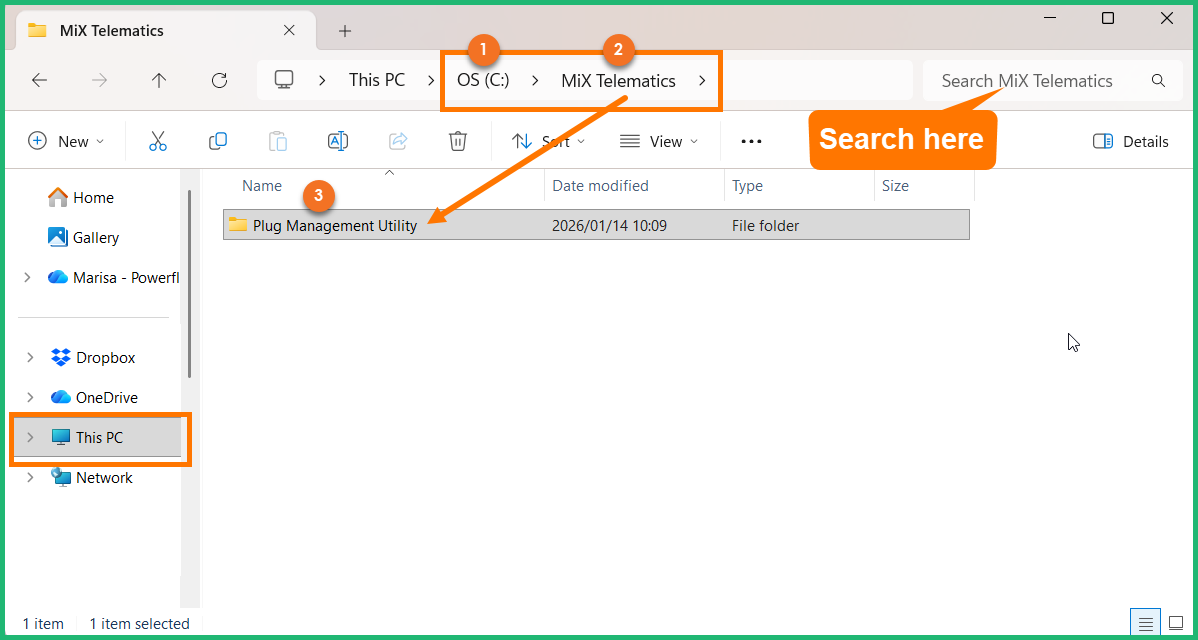Go back with the back arrow

pyautogui.click(x=39, y=80)
